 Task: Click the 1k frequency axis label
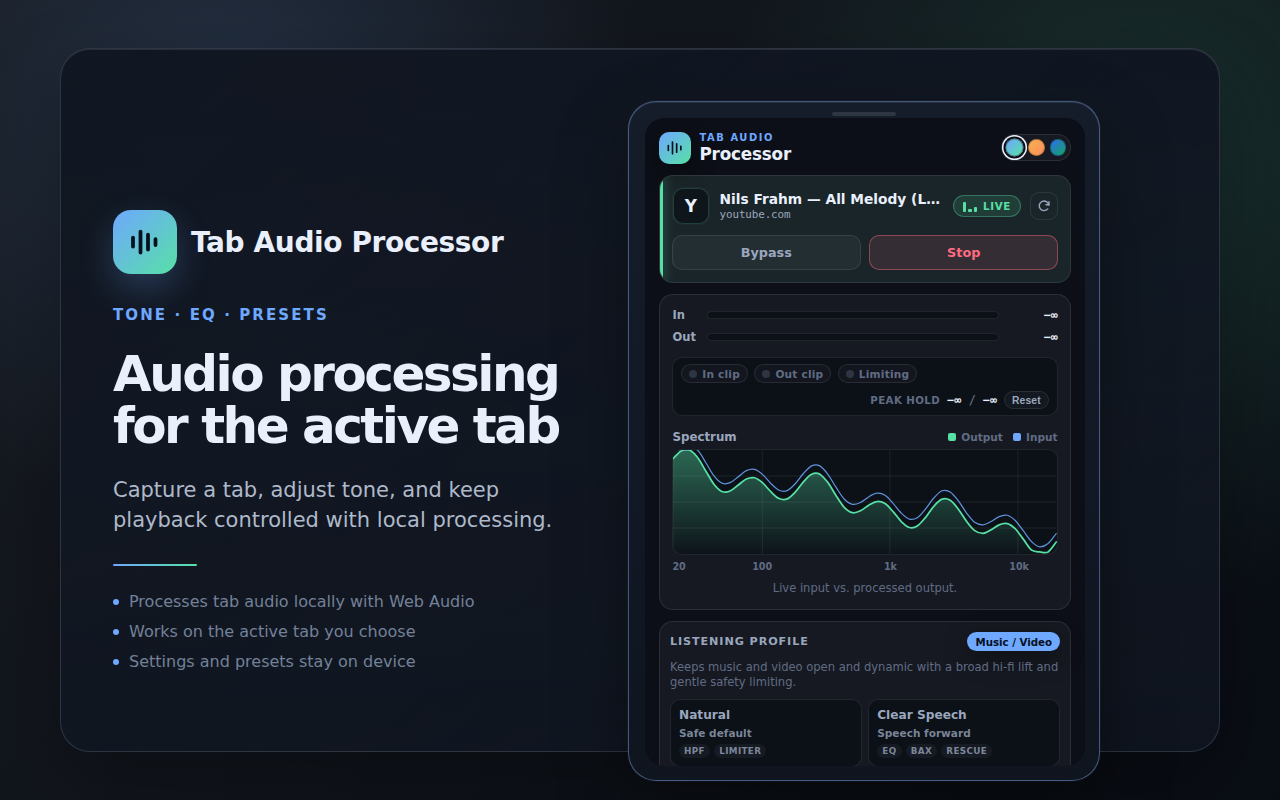890,567
